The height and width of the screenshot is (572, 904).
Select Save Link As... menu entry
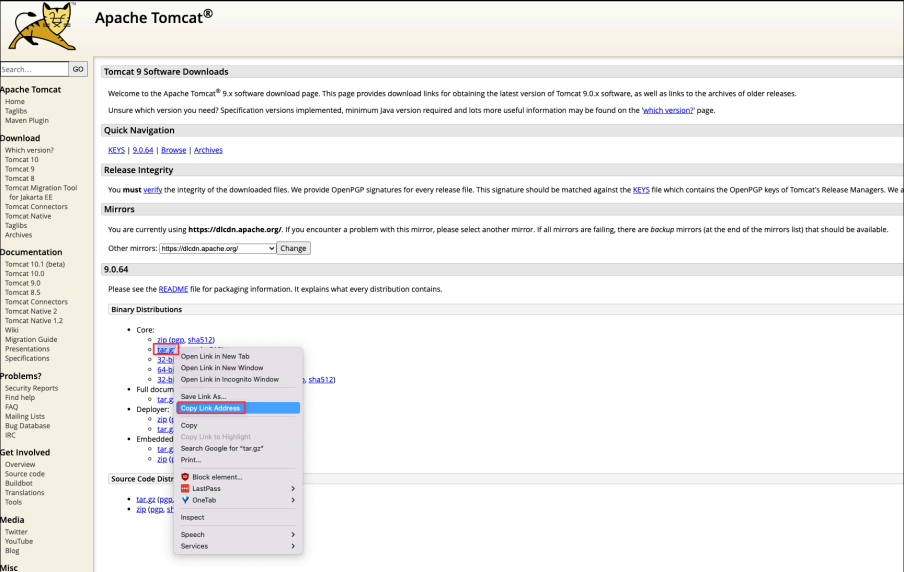click(x=238, y=397)
